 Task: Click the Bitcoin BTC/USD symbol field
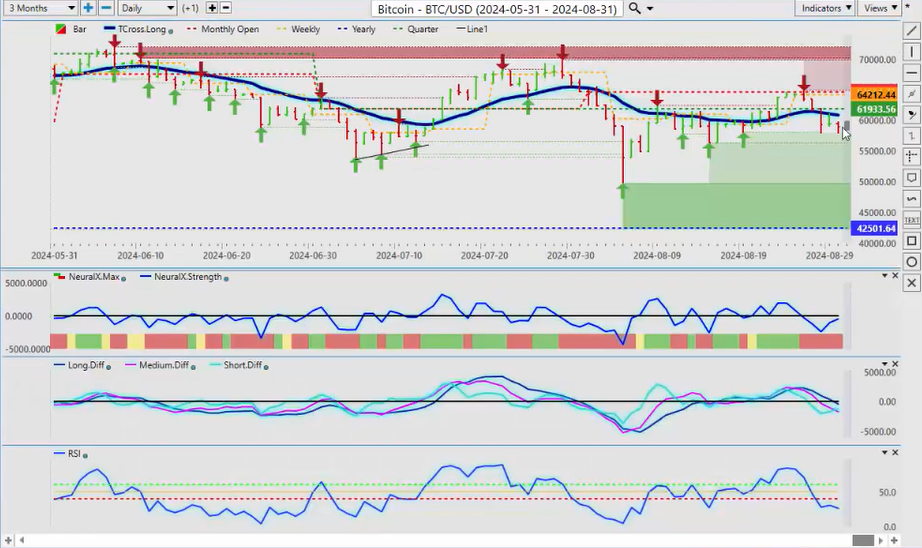point(496,9)
